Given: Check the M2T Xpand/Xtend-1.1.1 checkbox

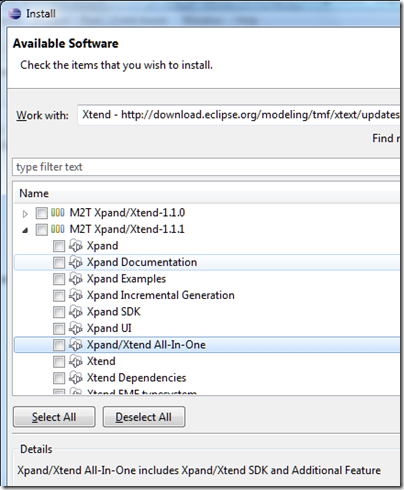Looking at the screenshot, I should tap(42, 230).
